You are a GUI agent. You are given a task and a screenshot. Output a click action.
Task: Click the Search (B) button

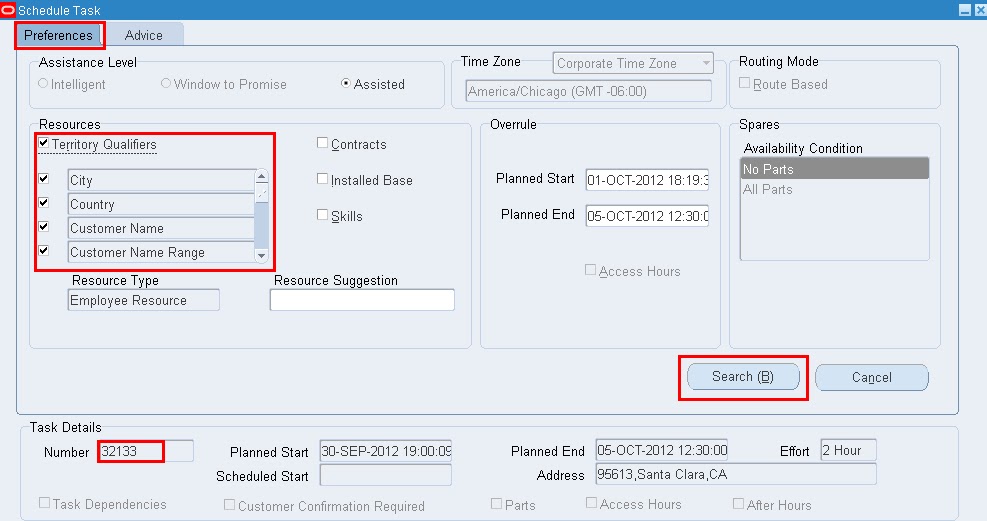point(743,377)
